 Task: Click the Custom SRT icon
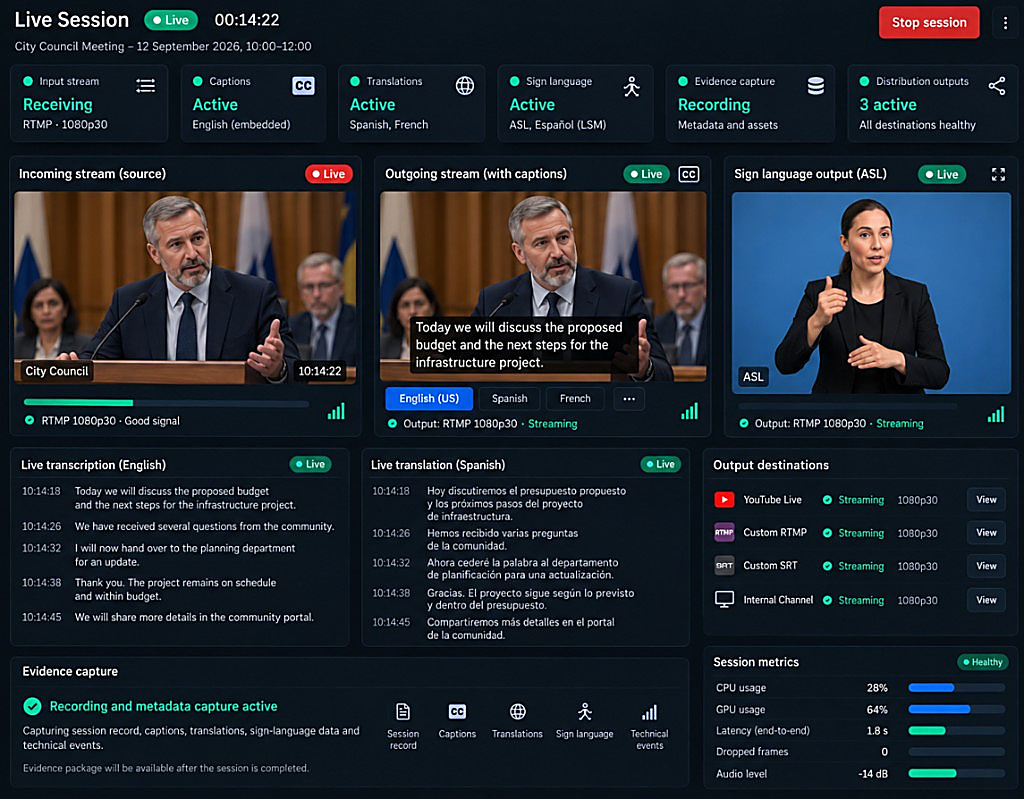(724, 566)
